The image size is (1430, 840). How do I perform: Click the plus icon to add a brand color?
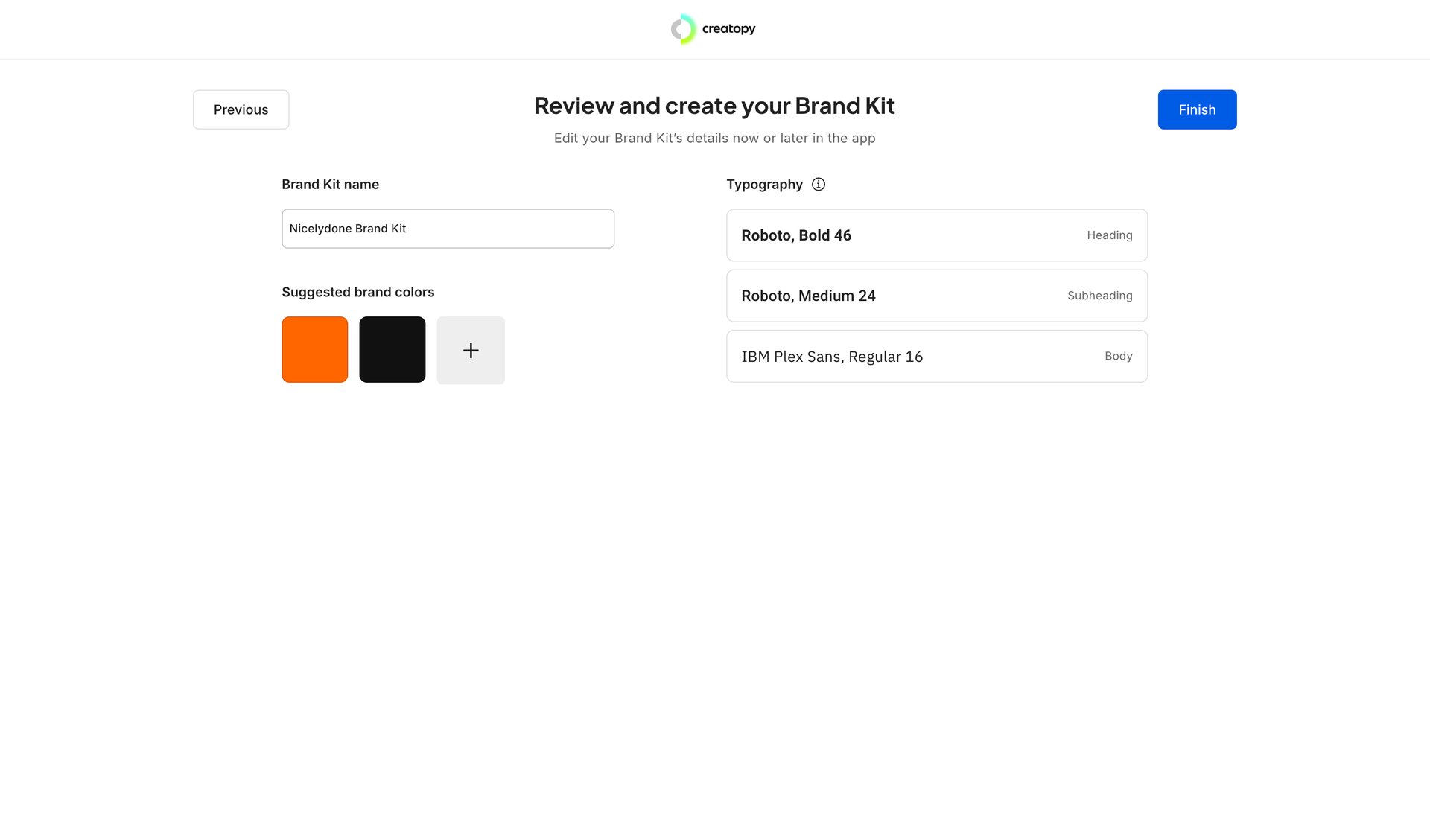[471, 350]
